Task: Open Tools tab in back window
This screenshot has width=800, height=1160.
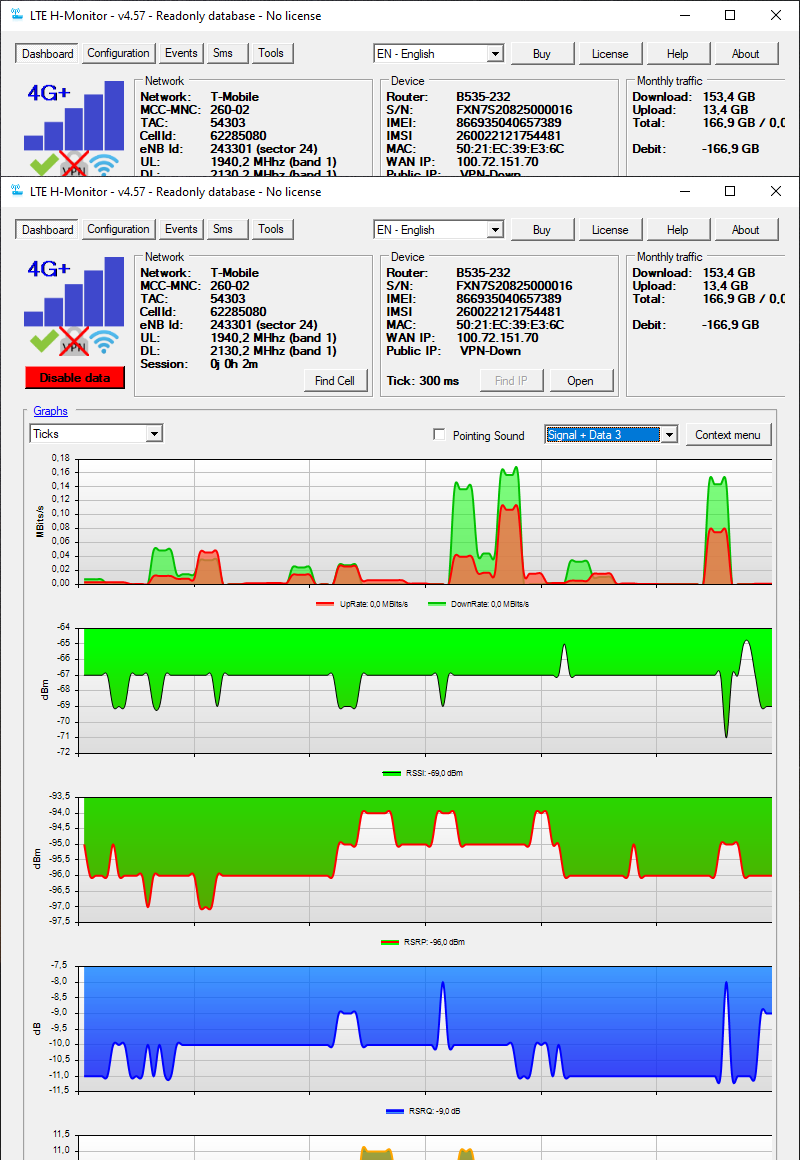Action: point(271,53)
